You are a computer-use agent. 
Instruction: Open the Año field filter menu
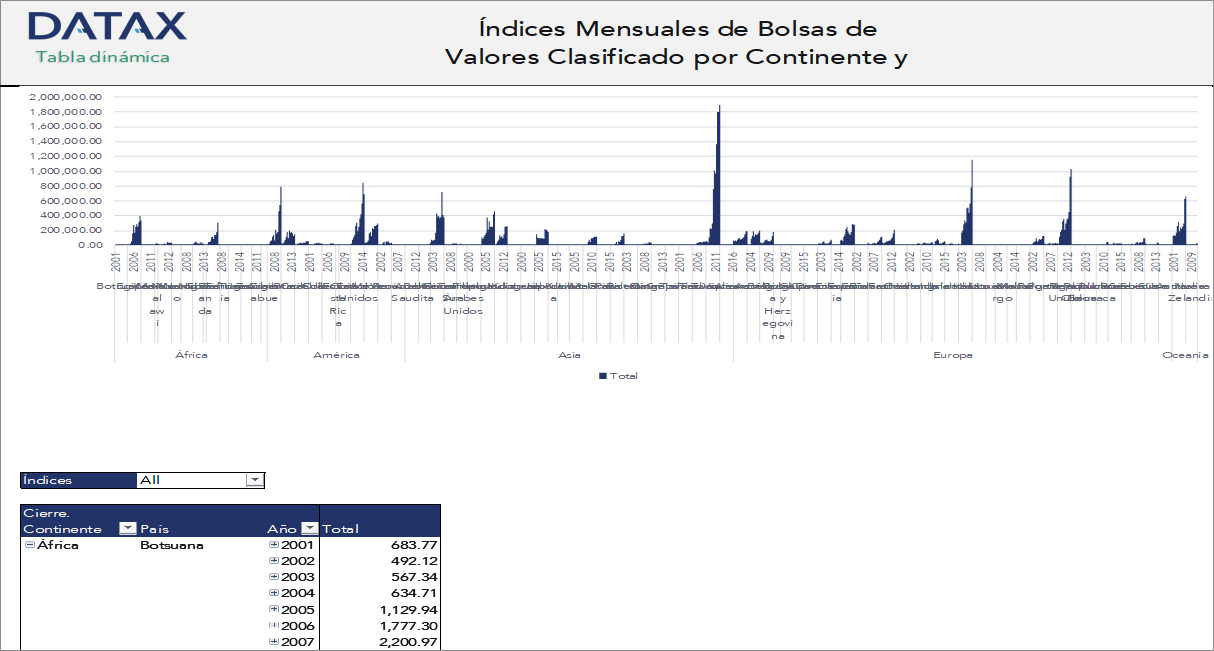point(309,527)
